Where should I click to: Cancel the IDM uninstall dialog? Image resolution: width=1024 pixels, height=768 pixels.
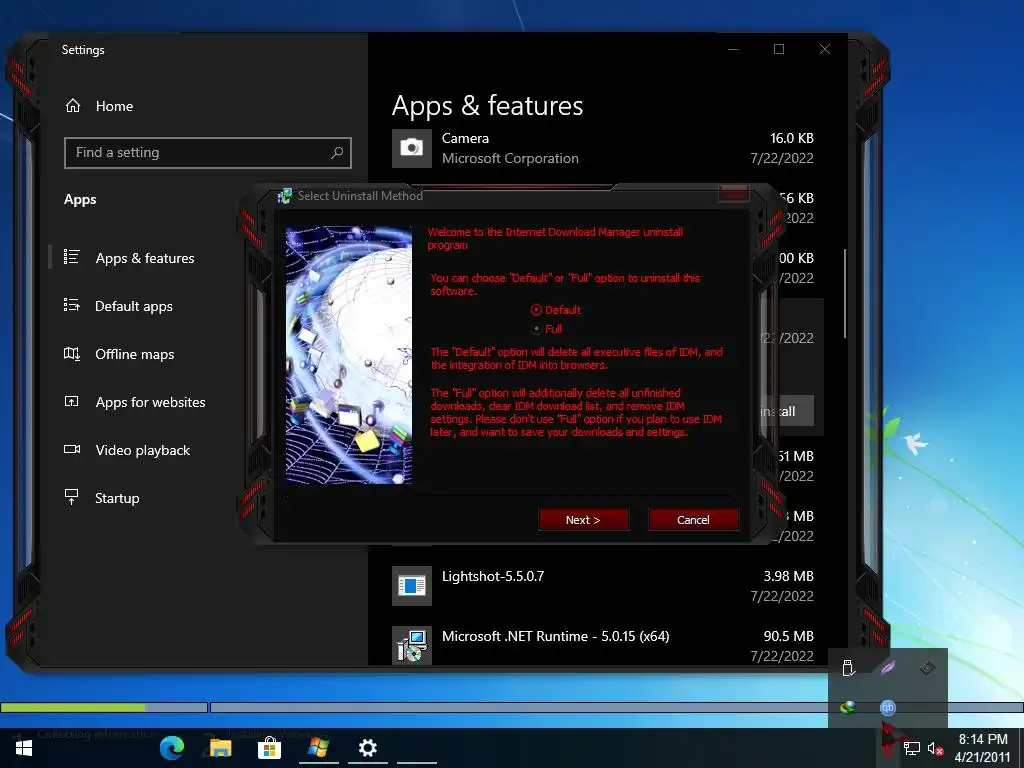[x=693, y=520]
